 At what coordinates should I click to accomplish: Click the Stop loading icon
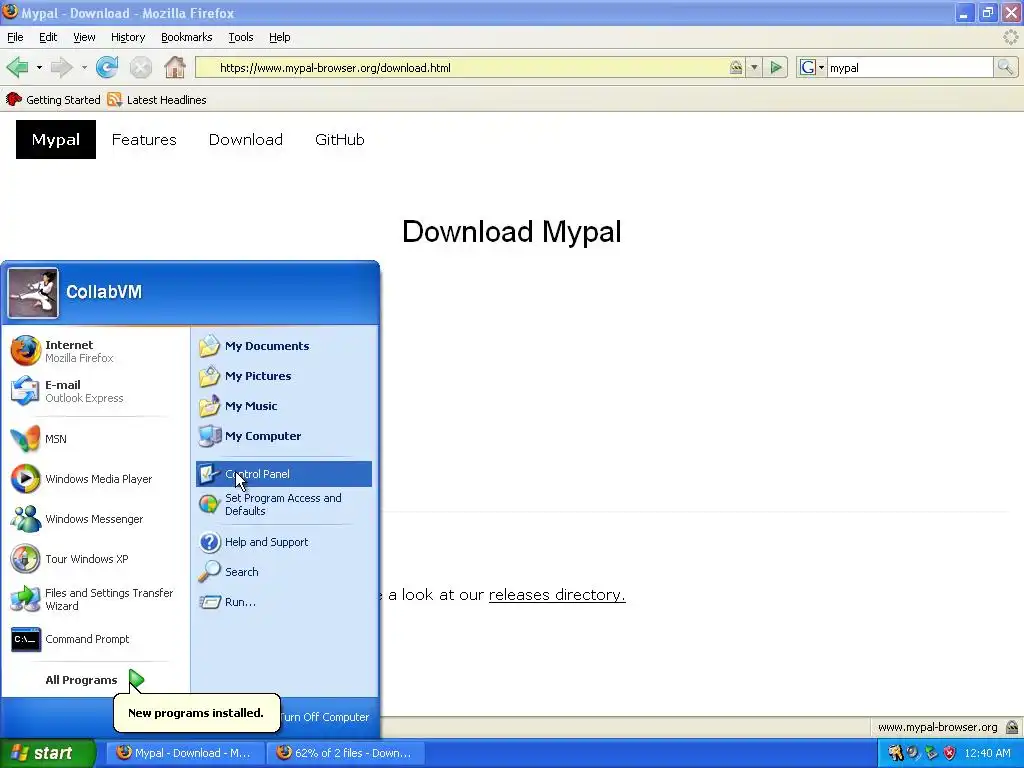pyautogui.click(x=140, y=67)
